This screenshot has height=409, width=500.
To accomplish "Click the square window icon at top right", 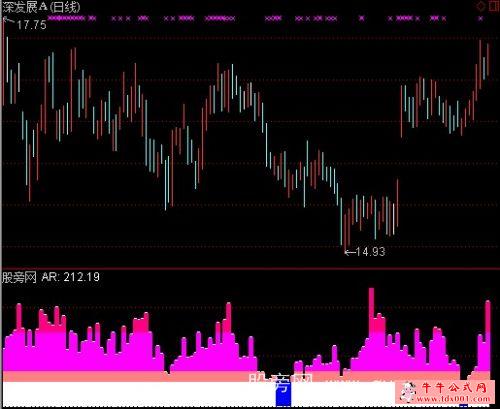I will [x=494, y=6].
